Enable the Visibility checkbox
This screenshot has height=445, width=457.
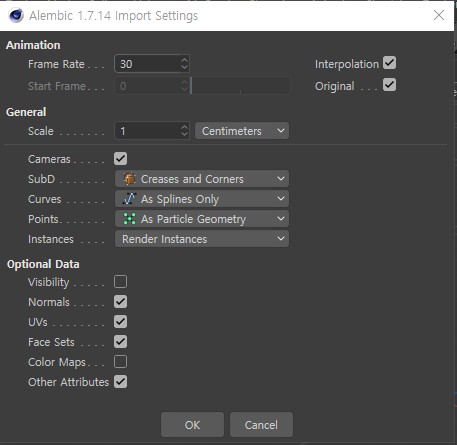point(120,282)
